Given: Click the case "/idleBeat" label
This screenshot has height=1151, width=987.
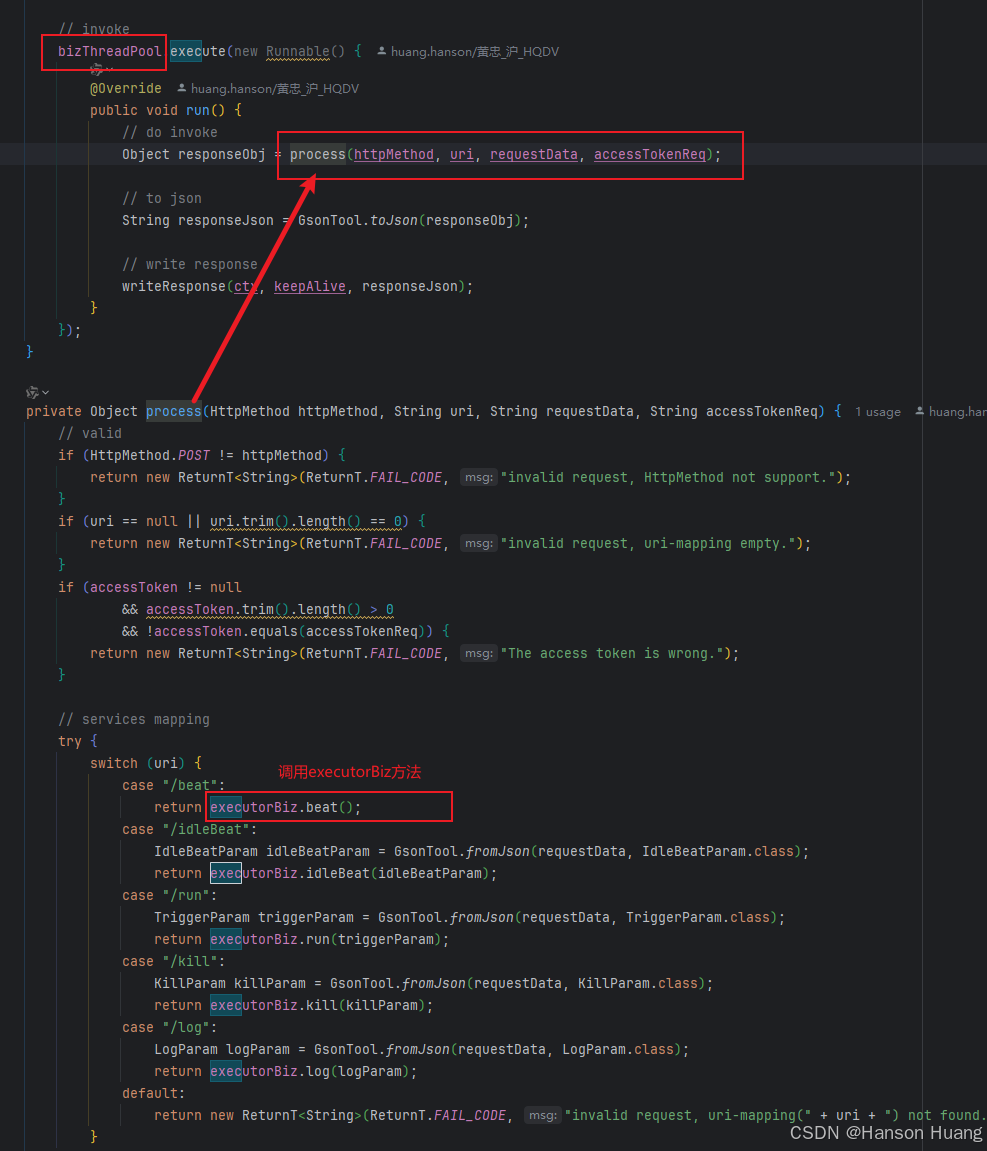Looking at the screenshot, I should click(190, 829).
